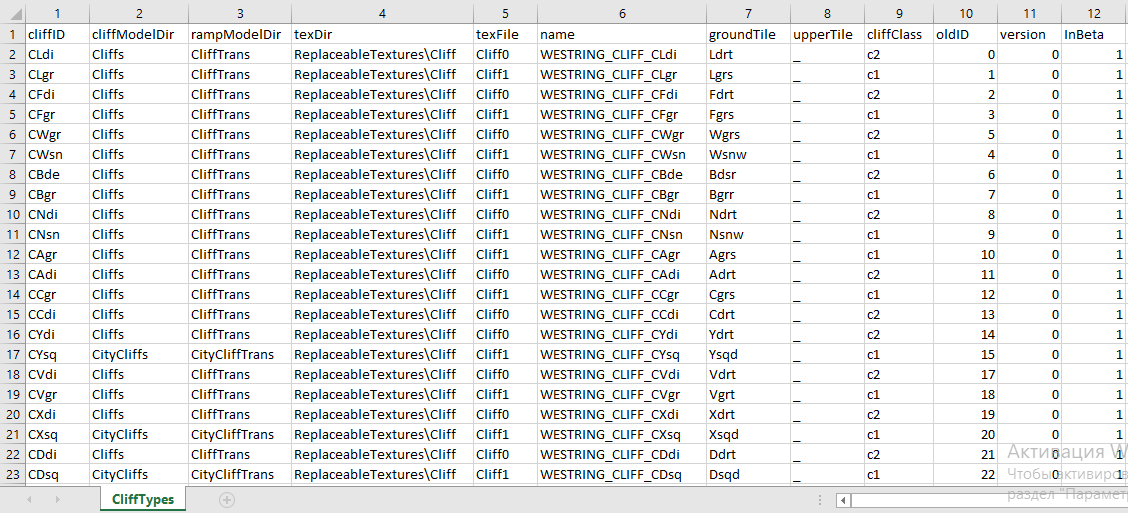Select groundTile cell Ldrt
The height and width of the screenshot is (513, 1128).
[748, 54]
